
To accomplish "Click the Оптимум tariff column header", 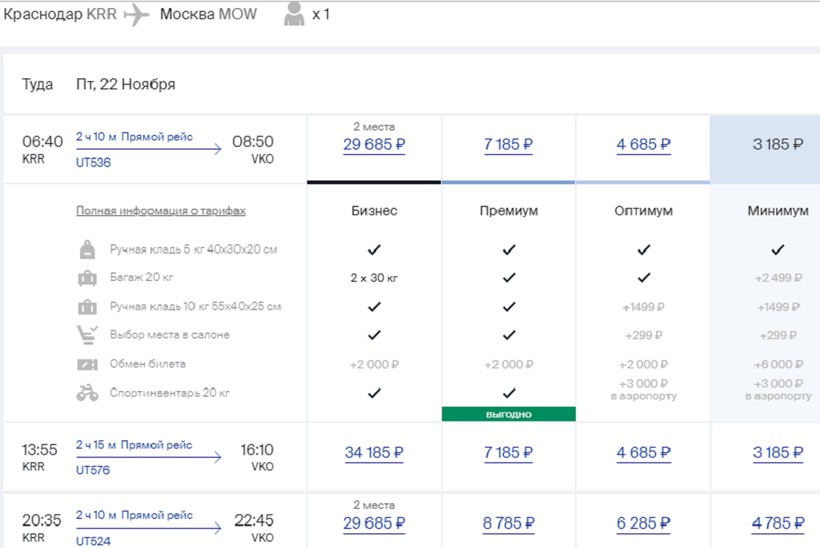I will (x=643, y=211).
